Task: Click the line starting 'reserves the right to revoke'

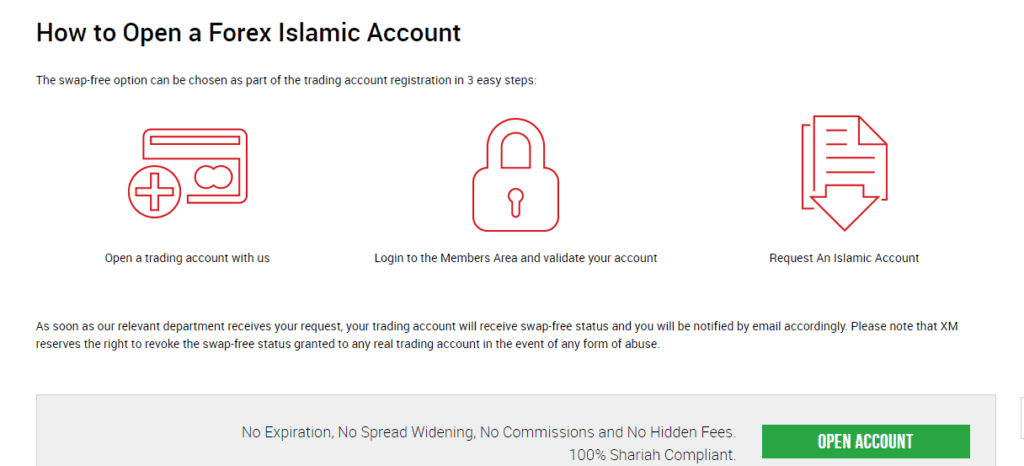Action: pos(348,345)
